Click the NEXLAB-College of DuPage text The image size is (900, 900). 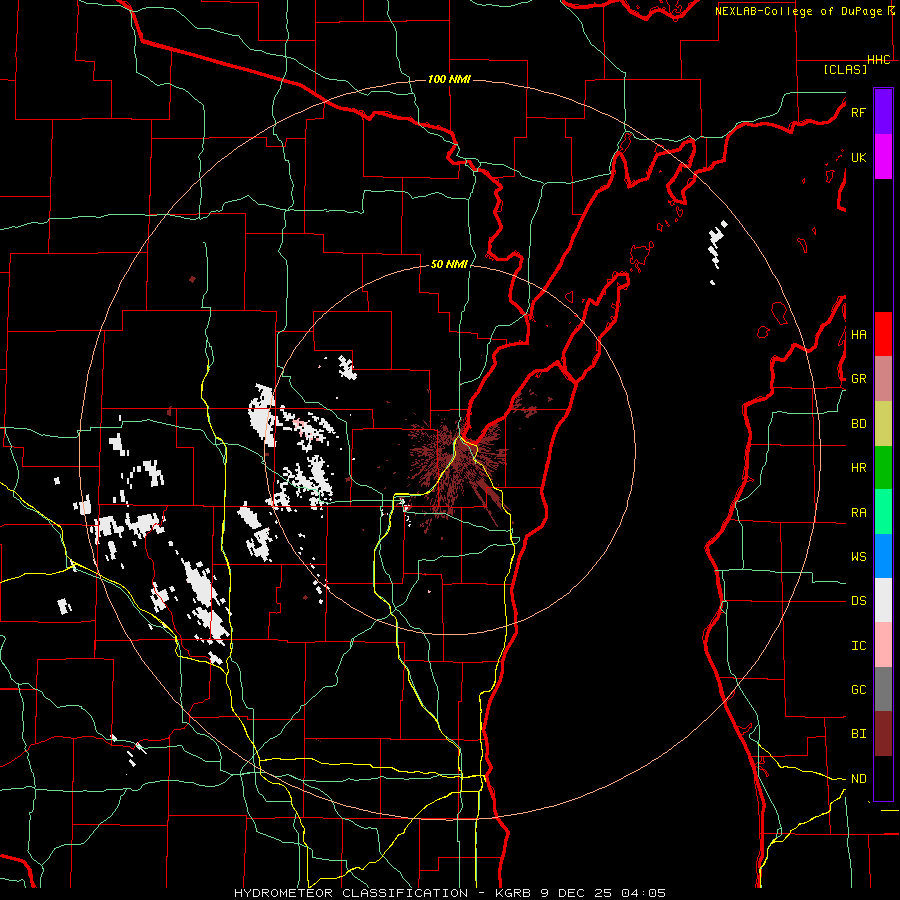point(798,11)
